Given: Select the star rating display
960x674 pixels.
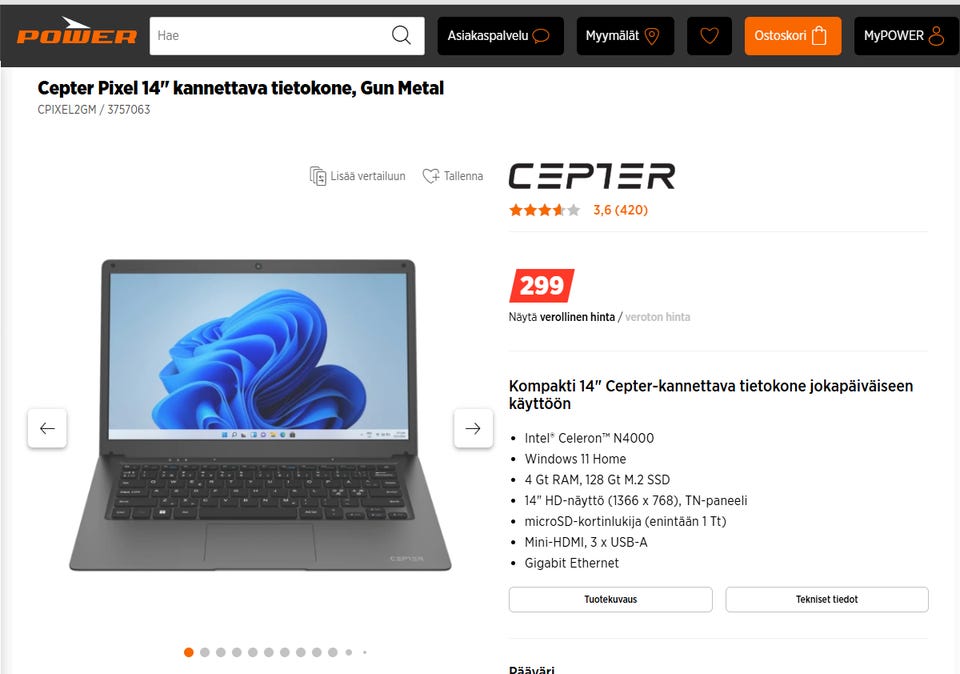Looking at the screenshot, I should click(544, 210).
